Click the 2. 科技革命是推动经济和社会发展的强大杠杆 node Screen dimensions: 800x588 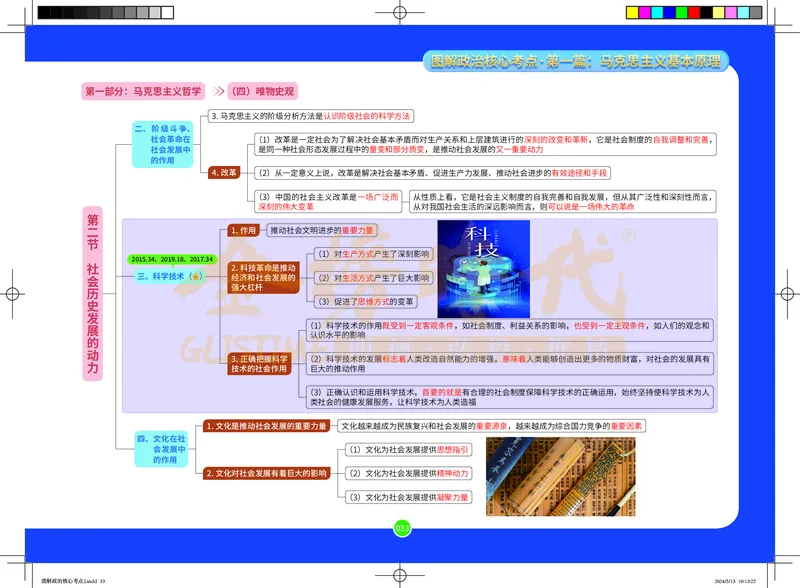pyautogui.click(x=263, y=278)
